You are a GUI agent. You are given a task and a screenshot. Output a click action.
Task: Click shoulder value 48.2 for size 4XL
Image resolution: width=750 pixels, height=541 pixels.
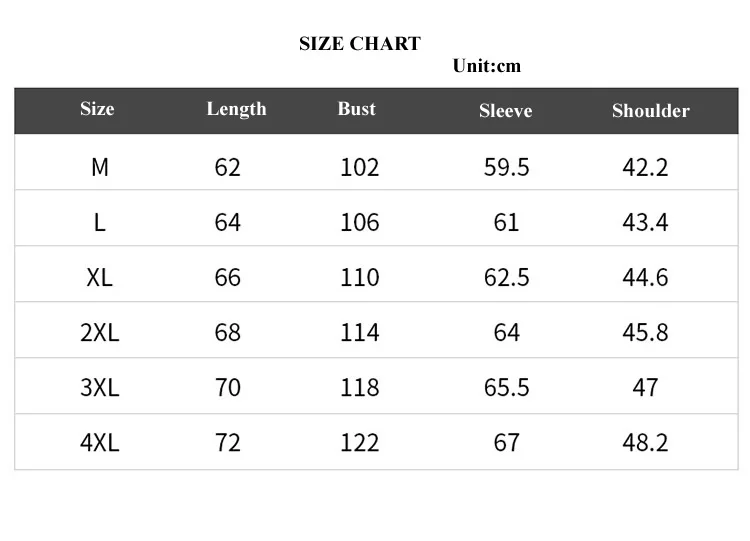(645, 442)
